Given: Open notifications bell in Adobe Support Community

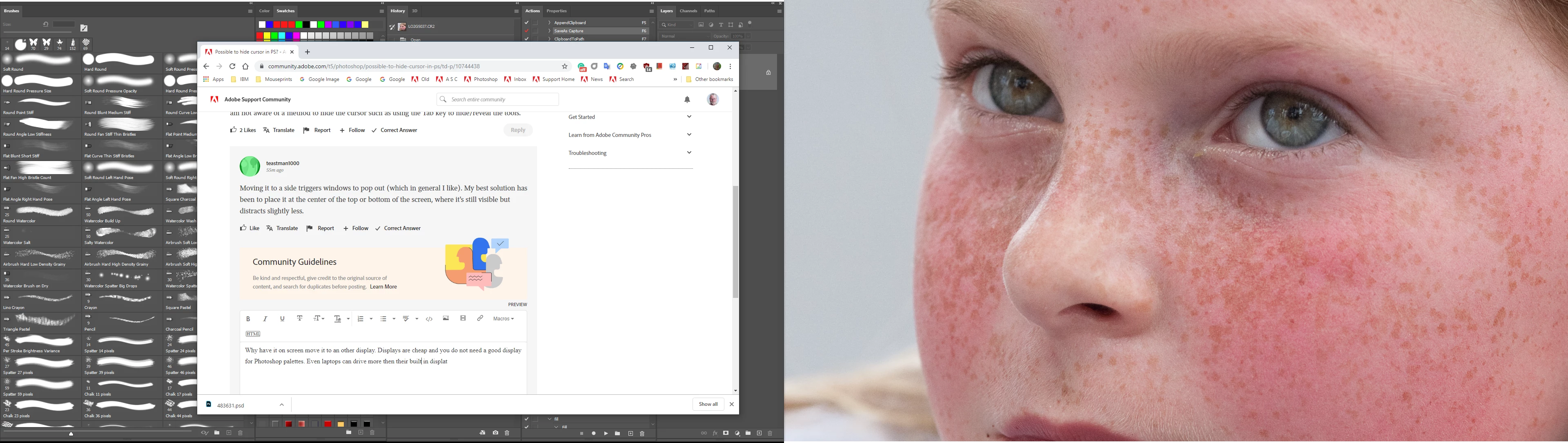Looking at the screenshot, I should [687, 99].
